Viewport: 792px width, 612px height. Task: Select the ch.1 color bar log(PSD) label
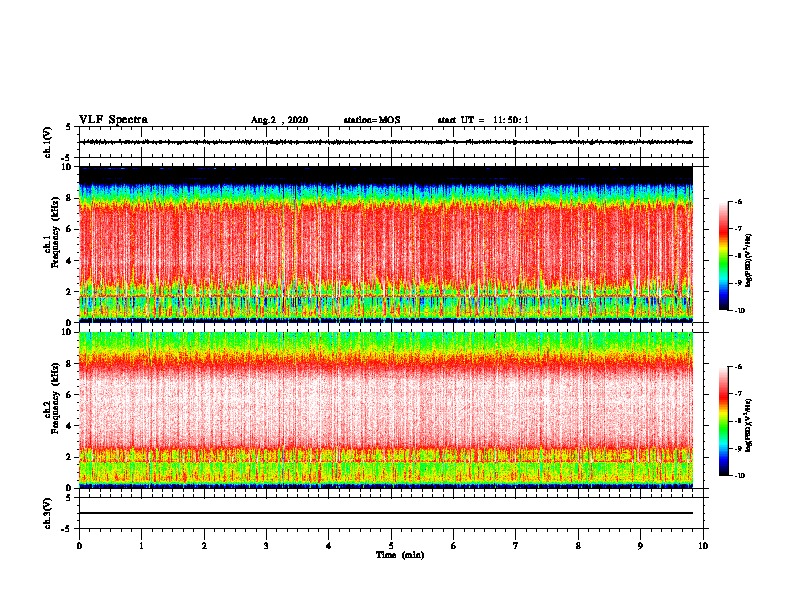click(749, 260)
